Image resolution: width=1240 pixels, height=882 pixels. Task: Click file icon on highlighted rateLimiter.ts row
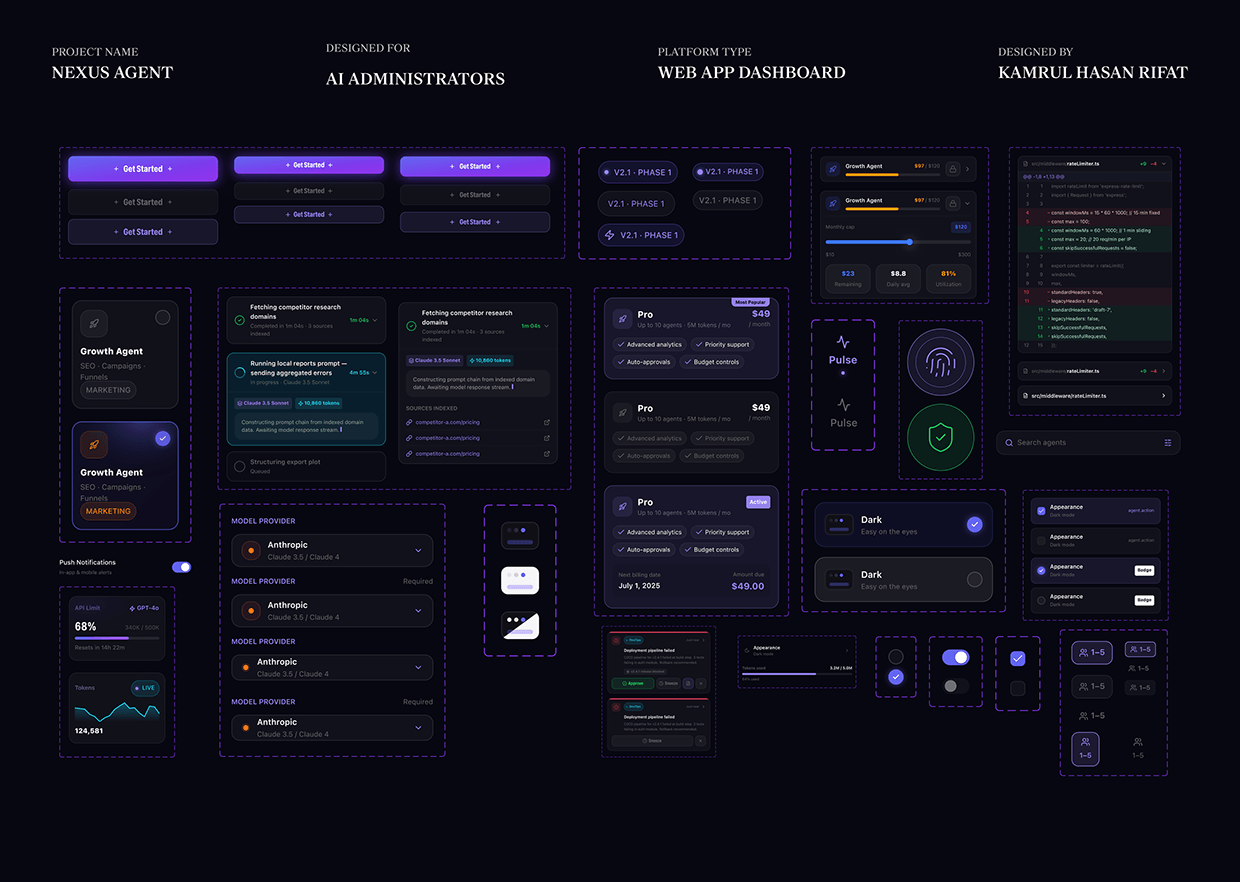click(1025, 396)
